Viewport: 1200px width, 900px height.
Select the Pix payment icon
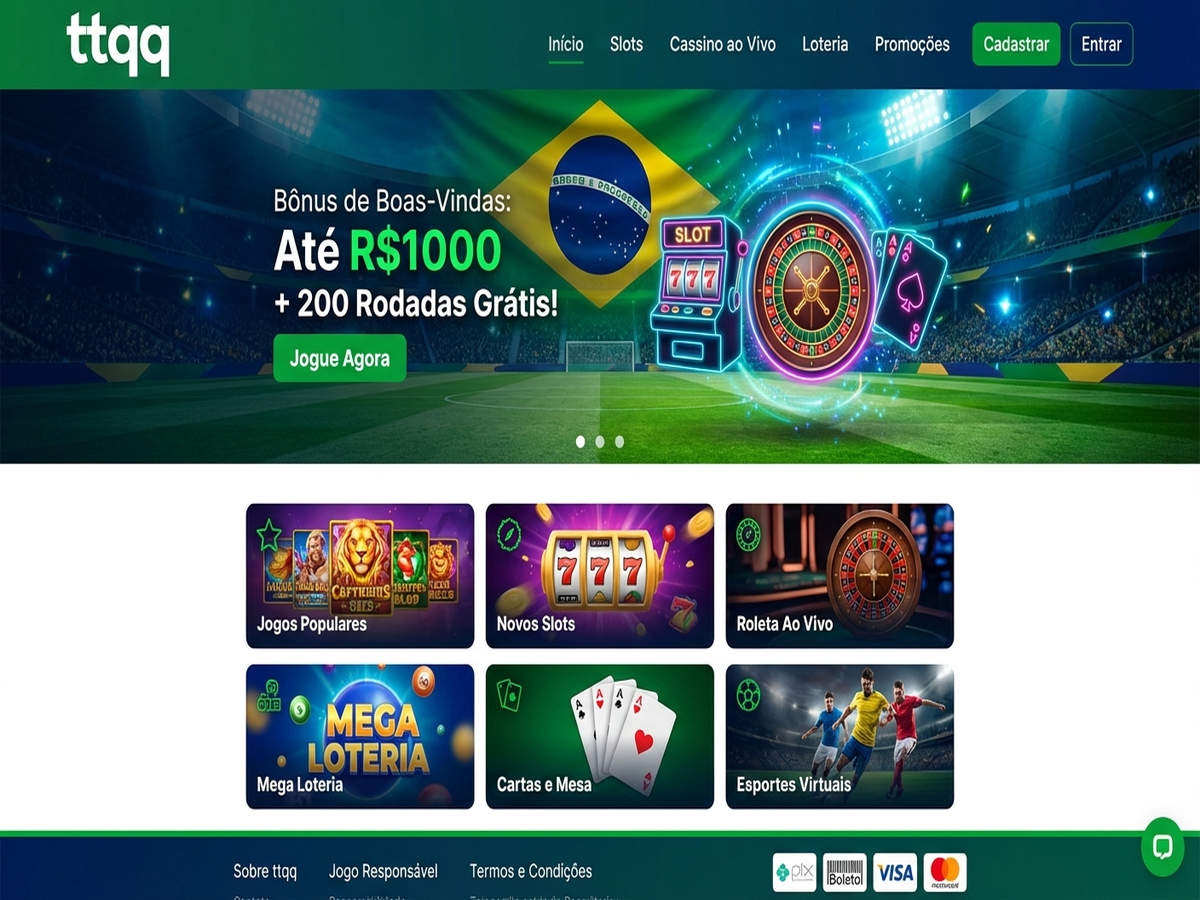tap(795, 873)
